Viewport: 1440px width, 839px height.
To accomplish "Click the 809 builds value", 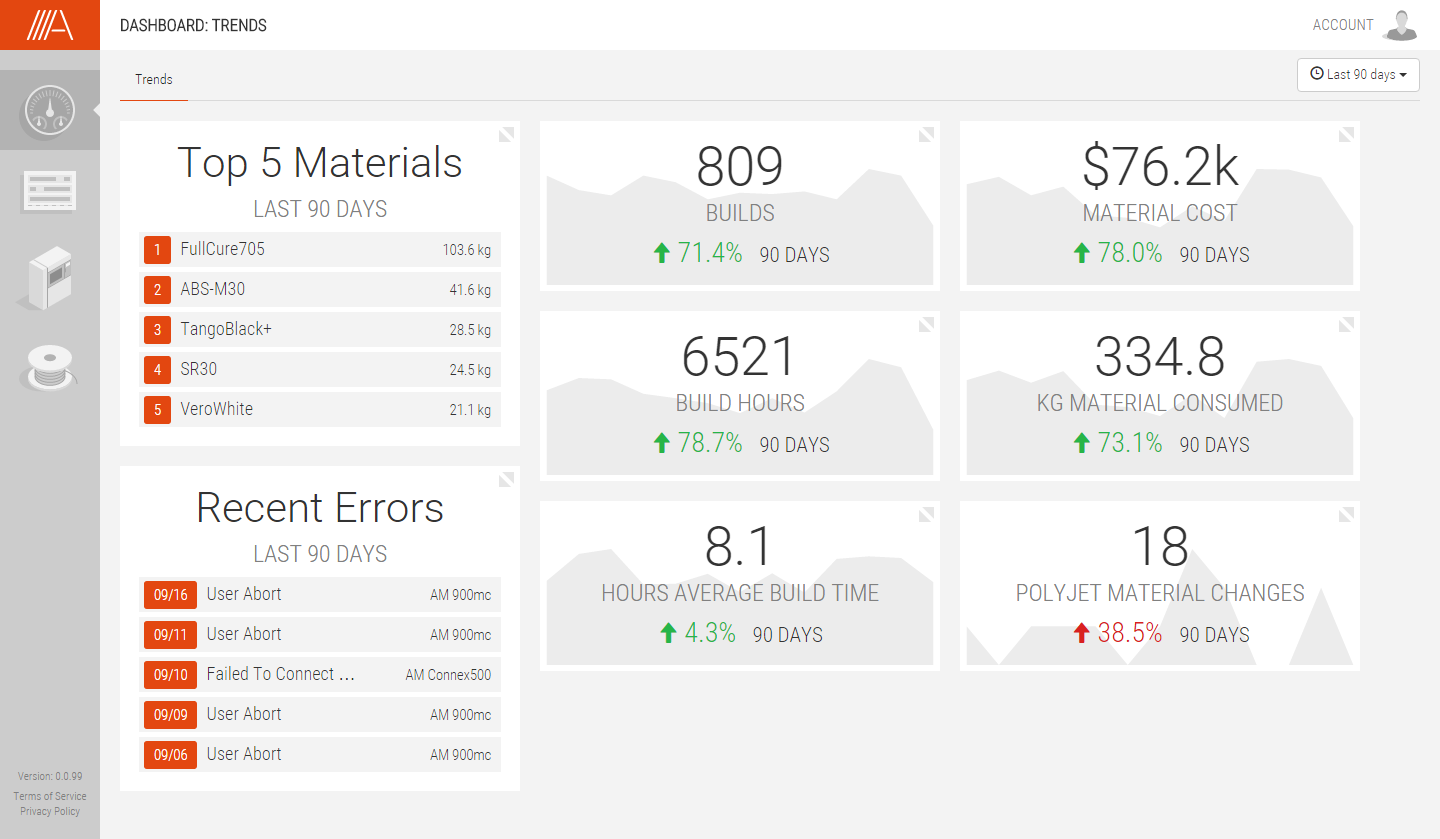I will (740, 167).
